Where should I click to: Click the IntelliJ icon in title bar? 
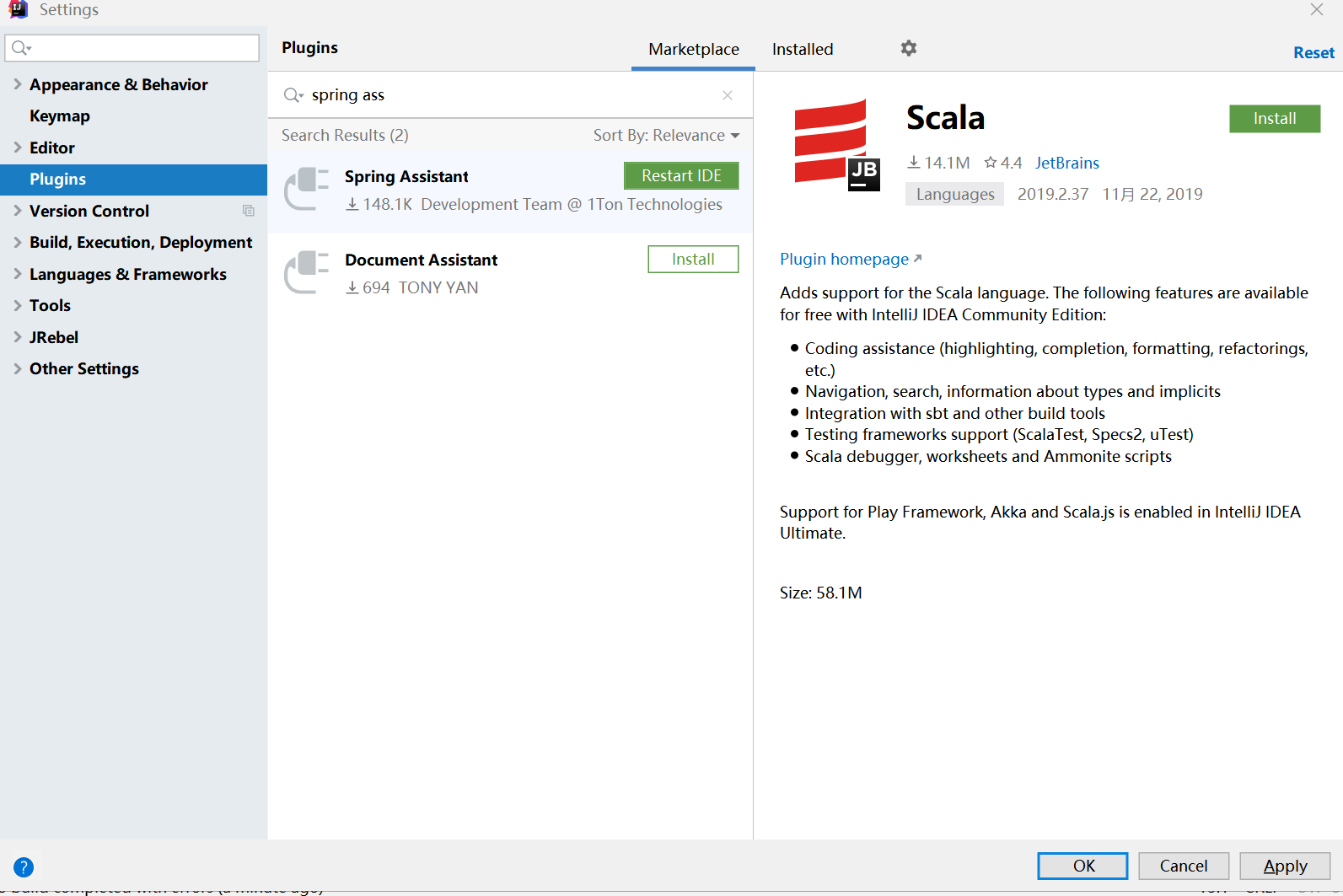18,9
